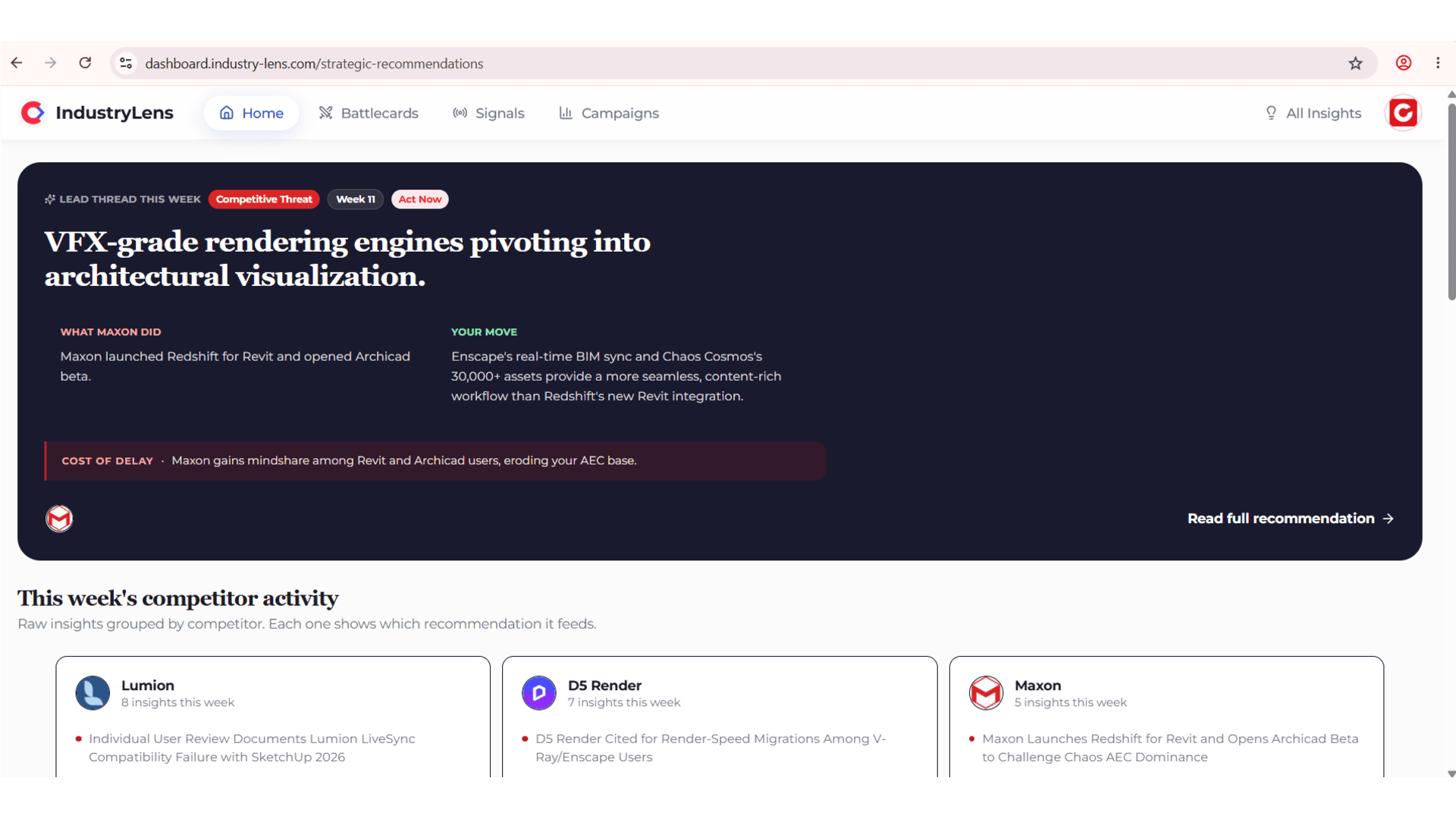1456x819 pixels.
Task: Open the D5 Render render-speed migrations insight
Action: point(711,748)
